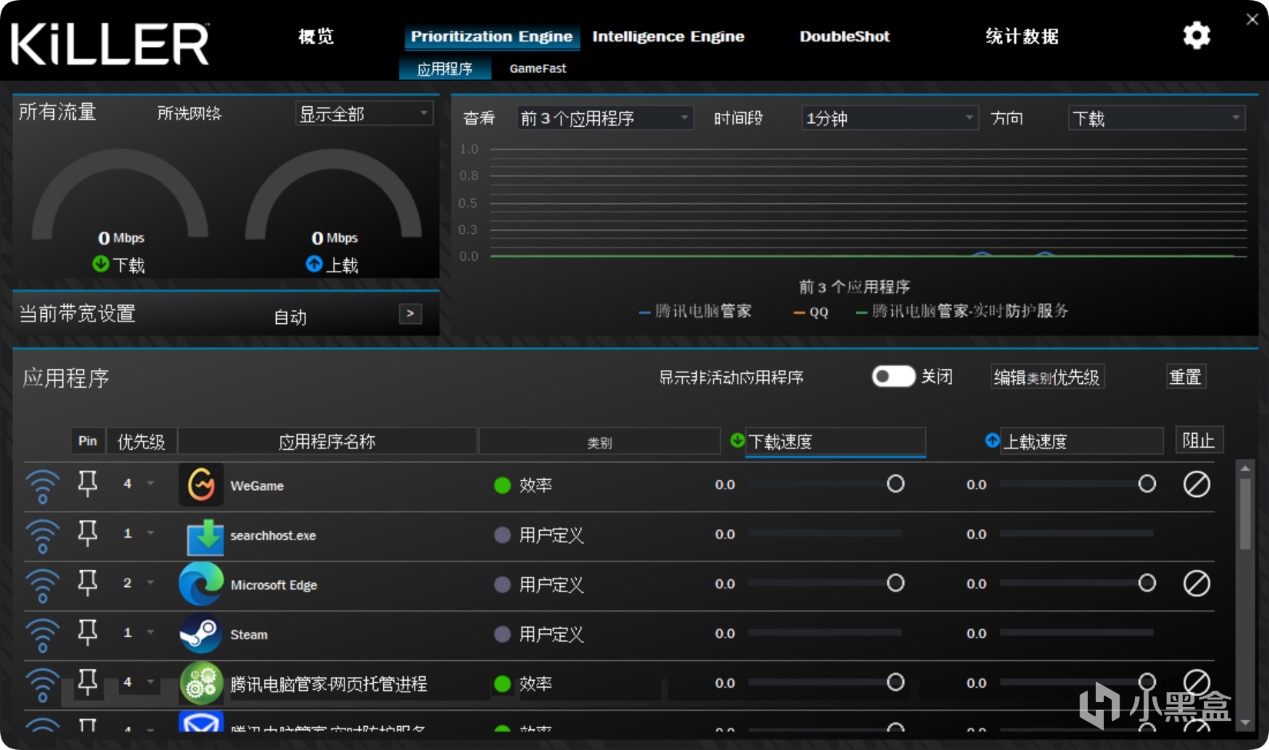Sort by 应用程序名称 column header
This screenshot has width=1269, height=750.
click(327, 441)
